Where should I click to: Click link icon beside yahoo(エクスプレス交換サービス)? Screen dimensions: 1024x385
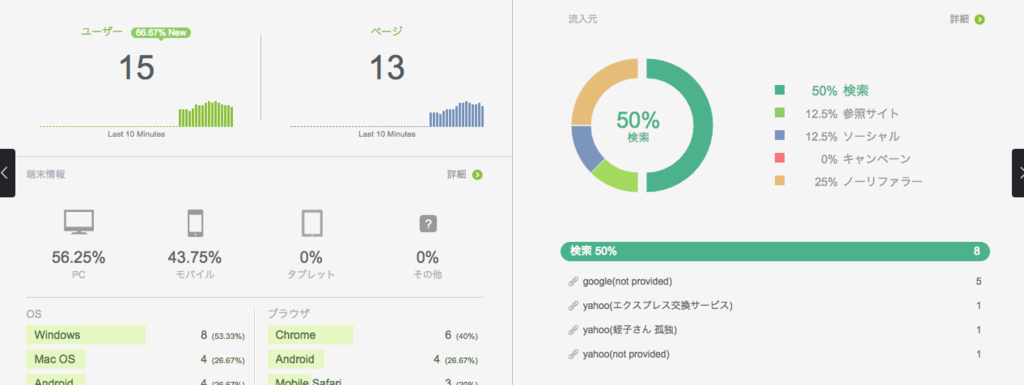click(573, 305)
